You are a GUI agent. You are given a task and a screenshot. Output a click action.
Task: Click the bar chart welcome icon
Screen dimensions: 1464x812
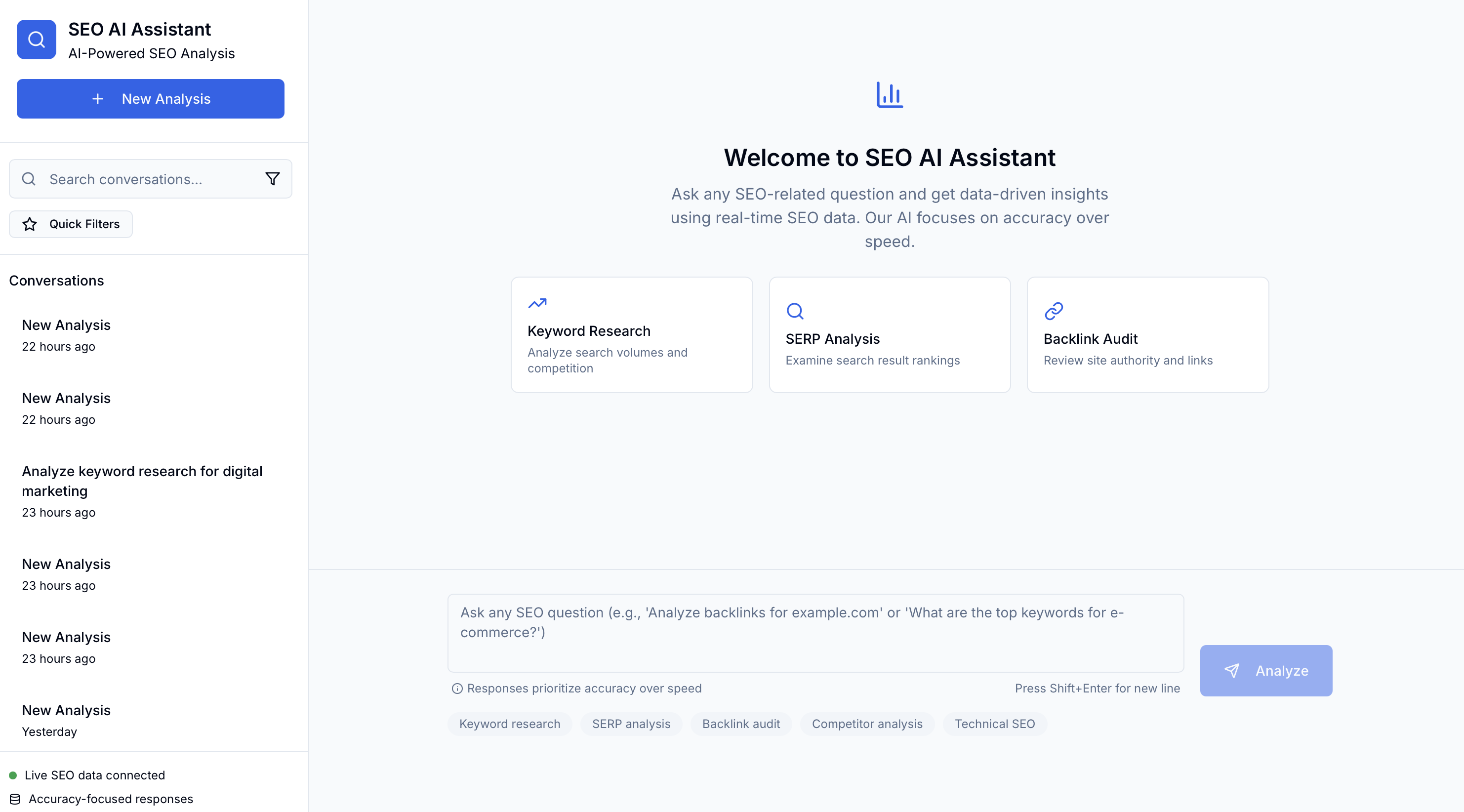click(x=890, y=95)
